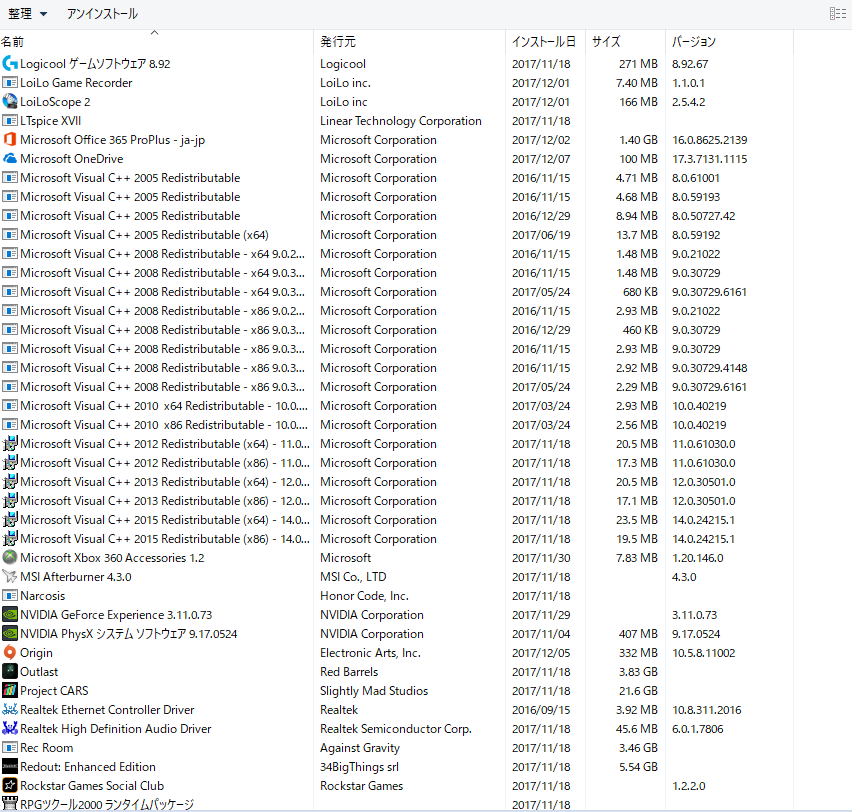
Task: Select Visual C++ 2012 (x64) installer icon
Action: click(10, 444)
